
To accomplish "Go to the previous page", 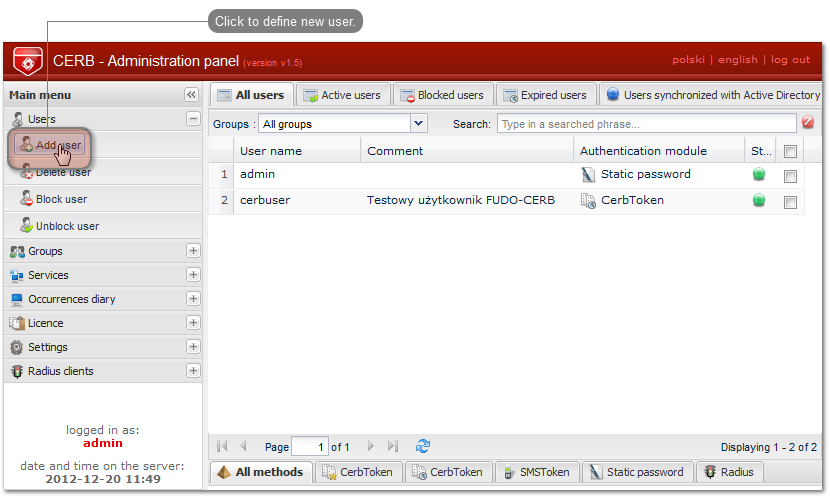I will (243, 447).
